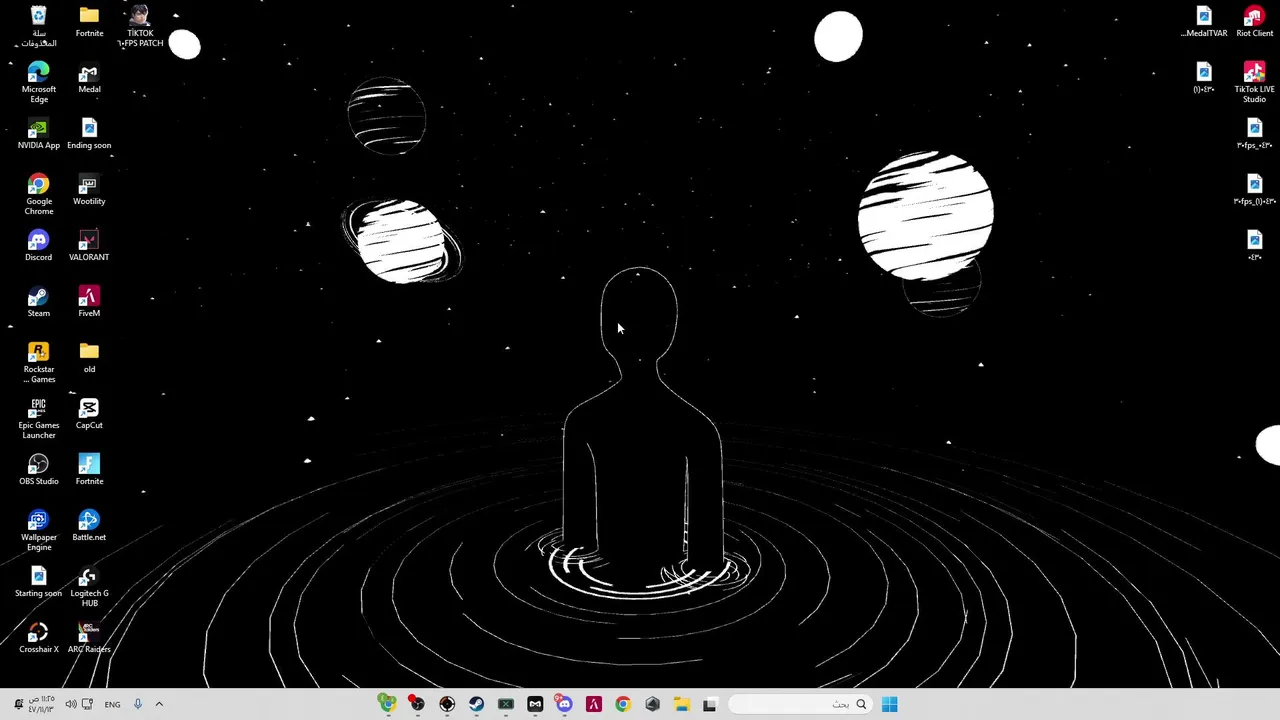1280x720 pixels.
Task: Select the ٠٤٣٠ image file on the right
Action: tap(1254, 246)
